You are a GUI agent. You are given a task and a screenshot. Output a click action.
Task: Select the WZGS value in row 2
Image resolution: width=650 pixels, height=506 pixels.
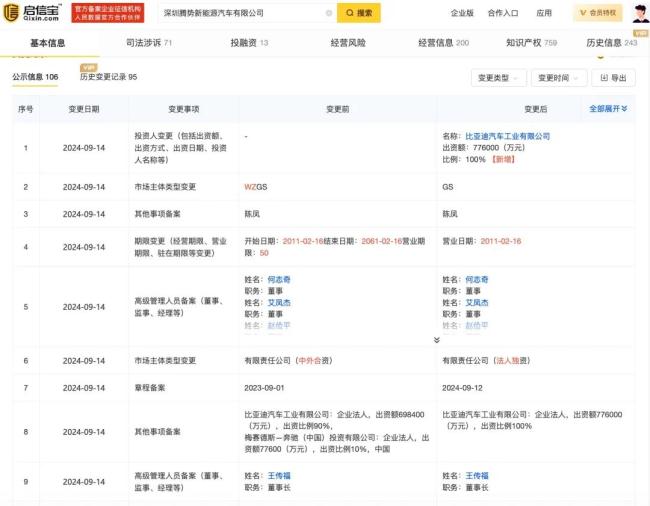pyautogui.click(x=256, y=187)
